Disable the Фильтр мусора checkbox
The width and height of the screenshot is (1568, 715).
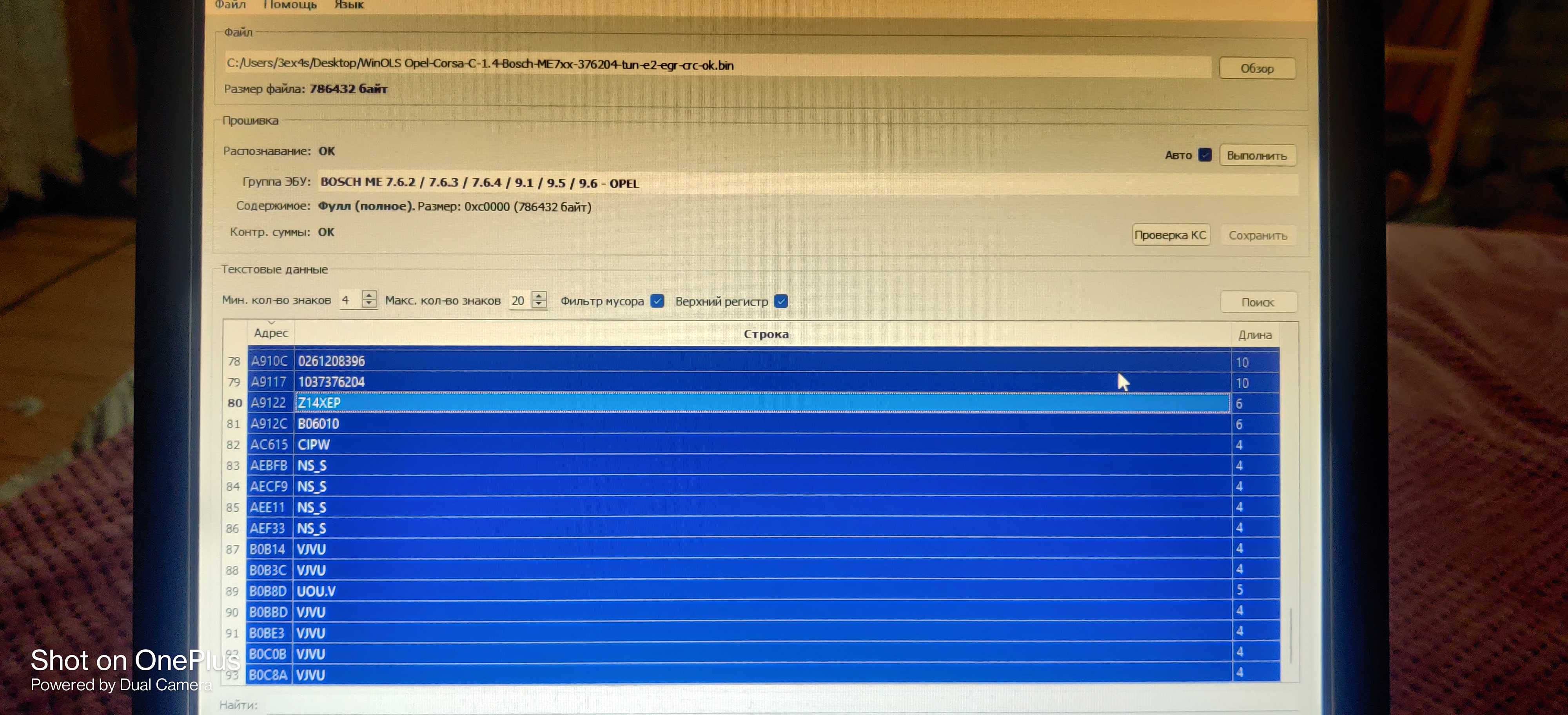pos(657,301)
